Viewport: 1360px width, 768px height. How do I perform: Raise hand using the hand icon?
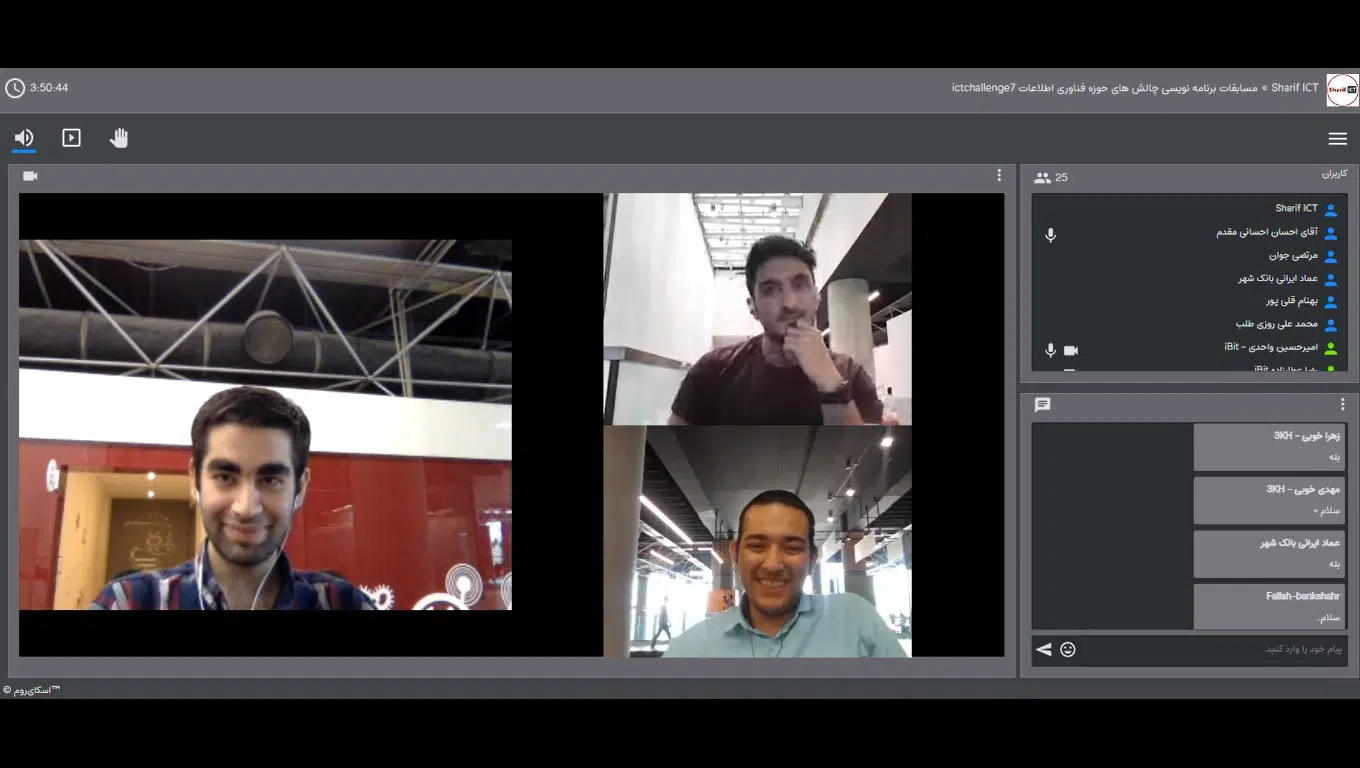point(119,138)
